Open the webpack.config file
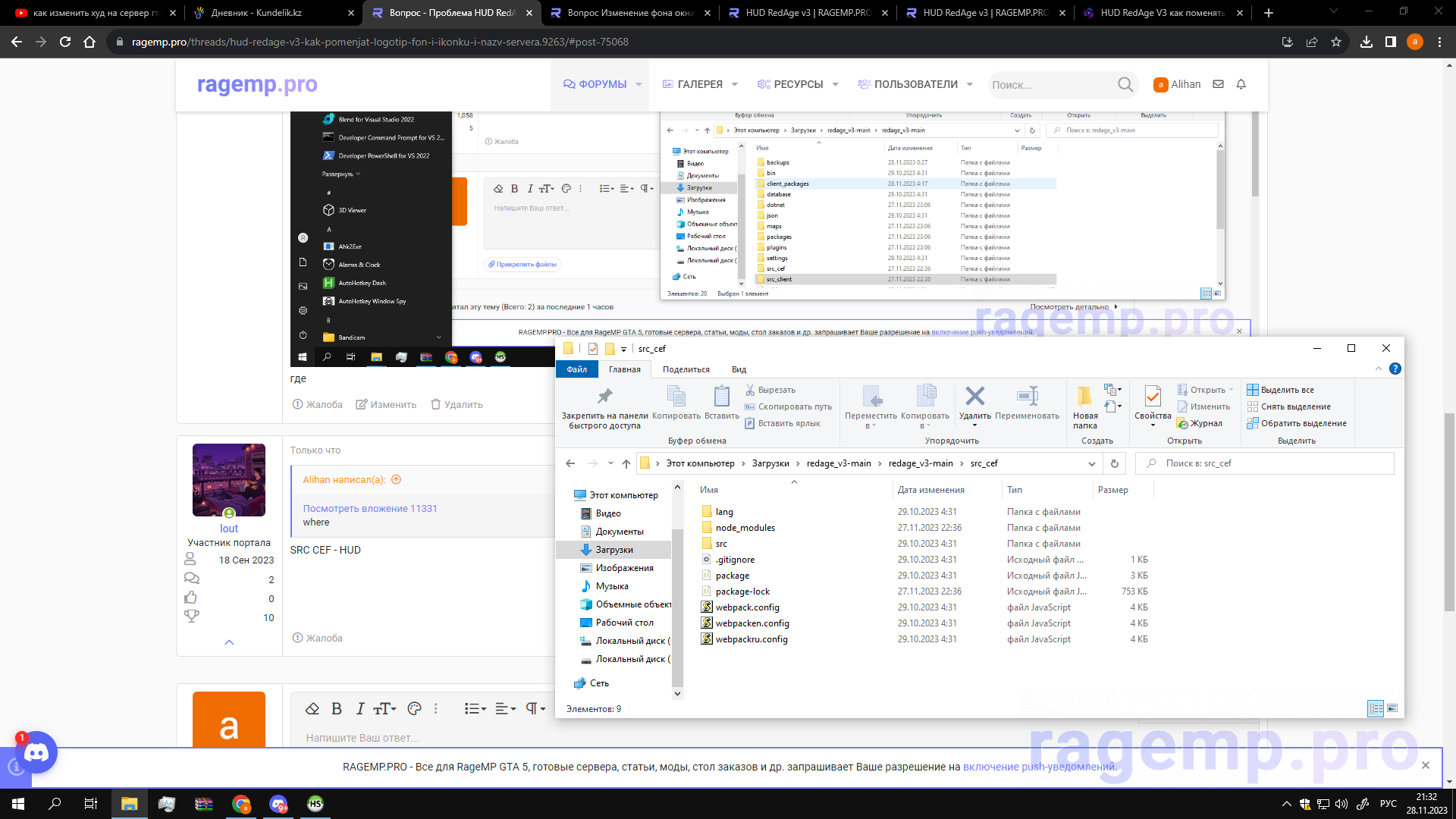The width and height of the screenshot is (1456, 819). 747,607
